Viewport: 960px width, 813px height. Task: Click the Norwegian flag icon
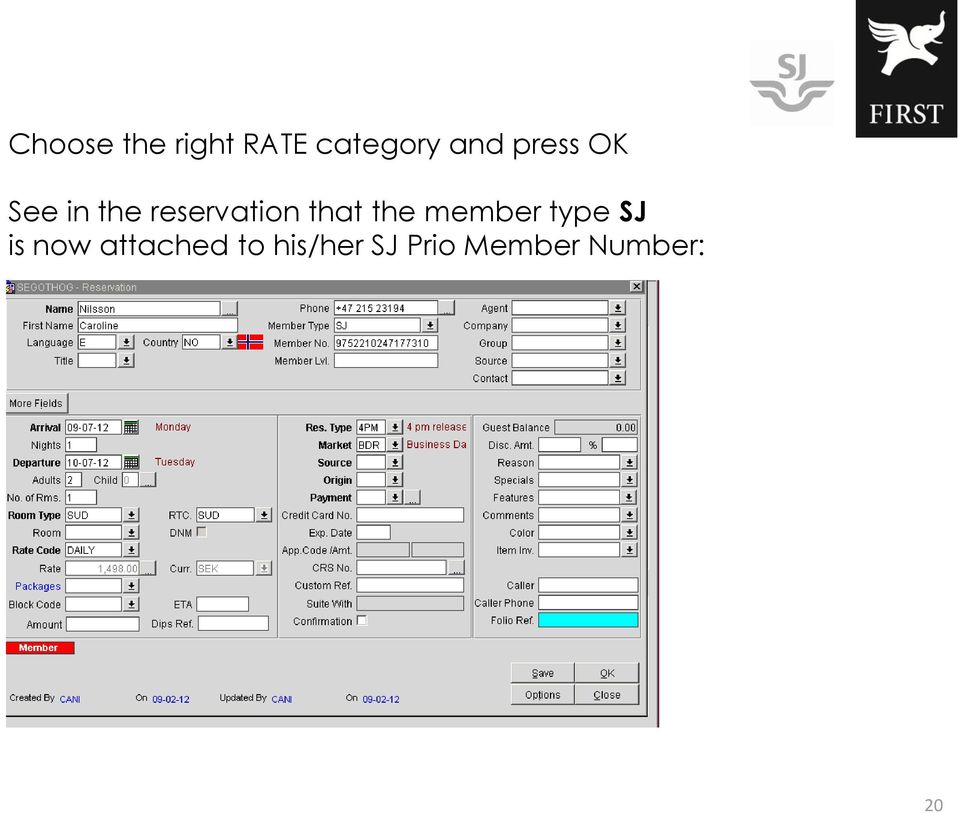pyautogui.click(x=250, y=342)
